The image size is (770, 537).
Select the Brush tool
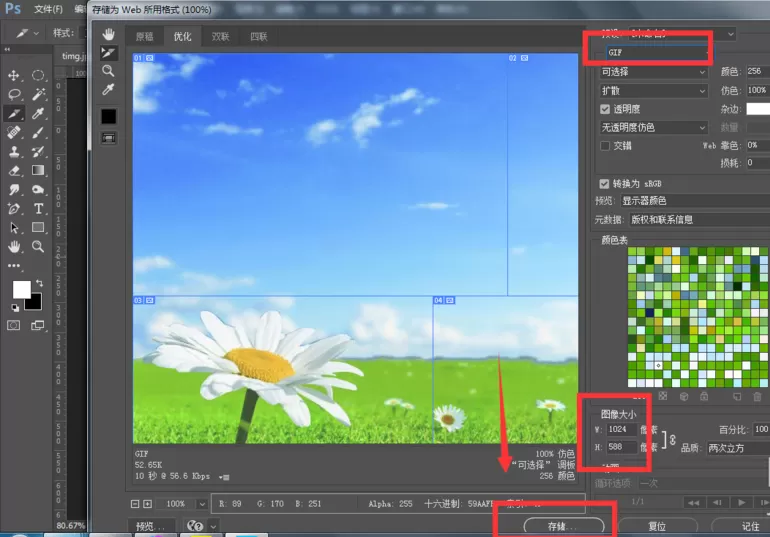pos(38,133)
